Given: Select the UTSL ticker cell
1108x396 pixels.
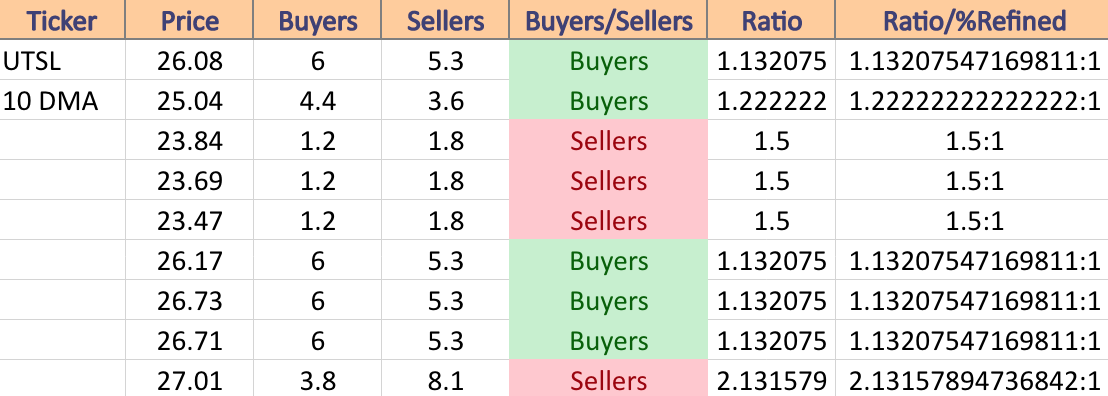Looking at the screenshot, I should point(63,60).
